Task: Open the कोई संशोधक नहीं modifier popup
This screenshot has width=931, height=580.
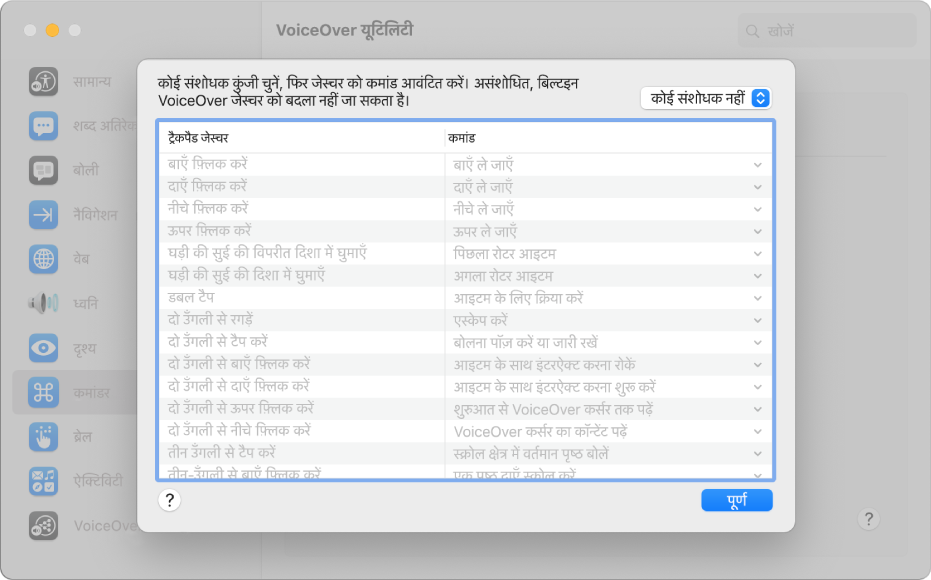Action: click(705, 98)
